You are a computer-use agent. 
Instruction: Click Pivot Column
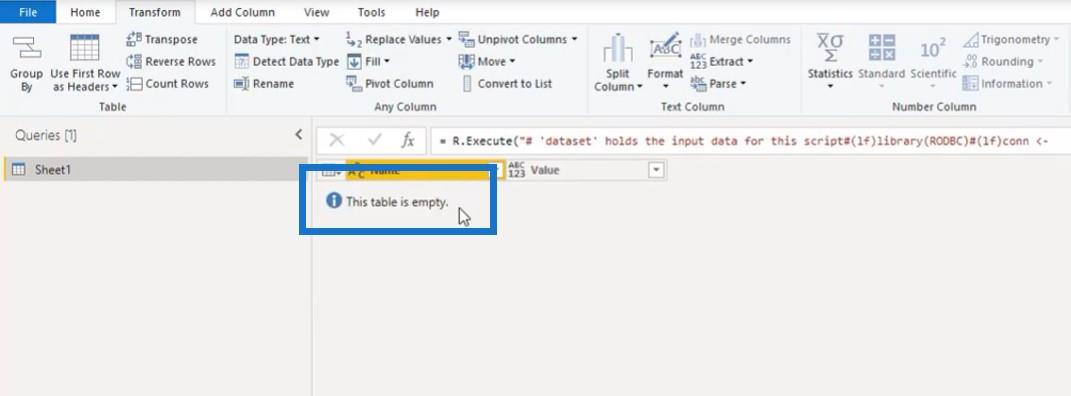point(389,83)
